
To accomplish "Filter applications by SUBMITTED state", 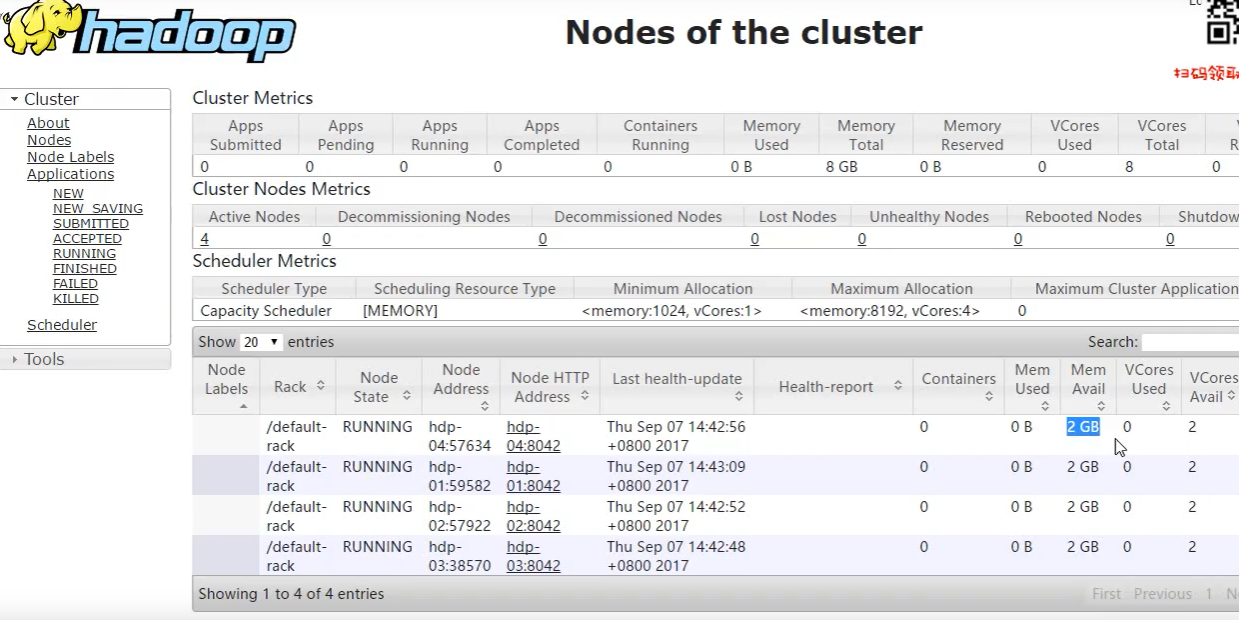I will pos(91,224).
